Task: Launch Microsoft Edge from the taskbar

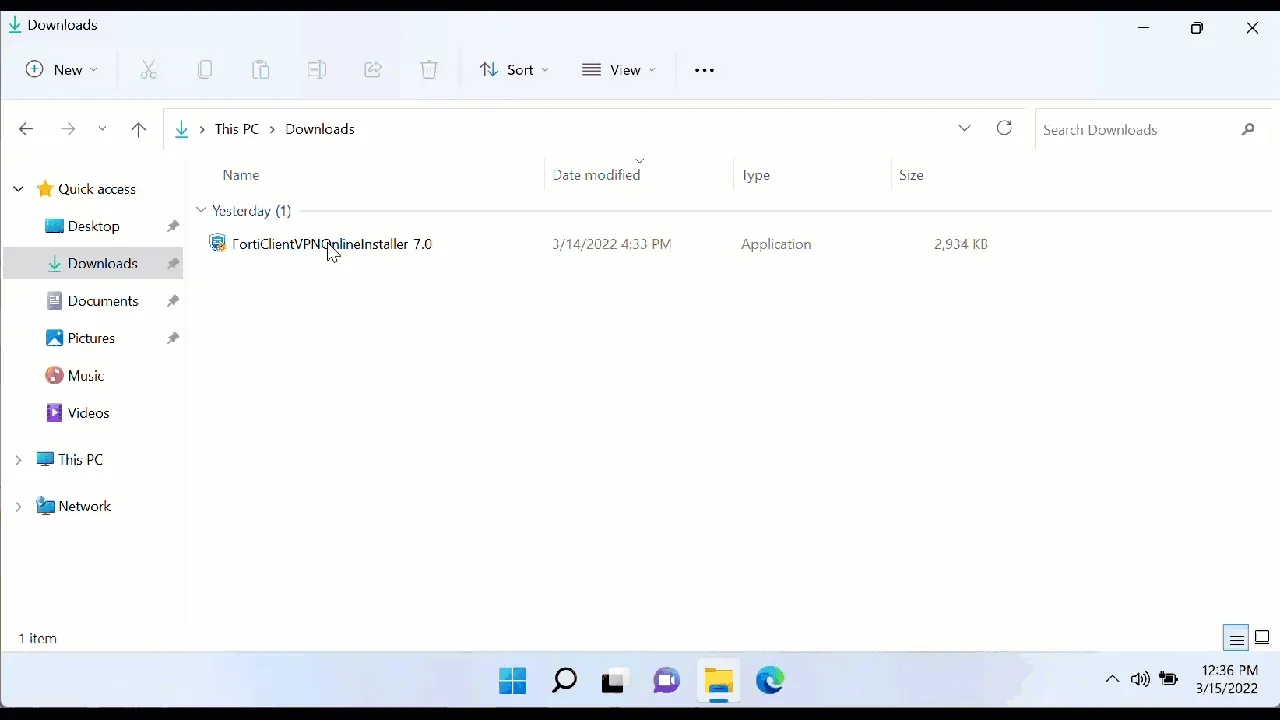Action: 770,681
